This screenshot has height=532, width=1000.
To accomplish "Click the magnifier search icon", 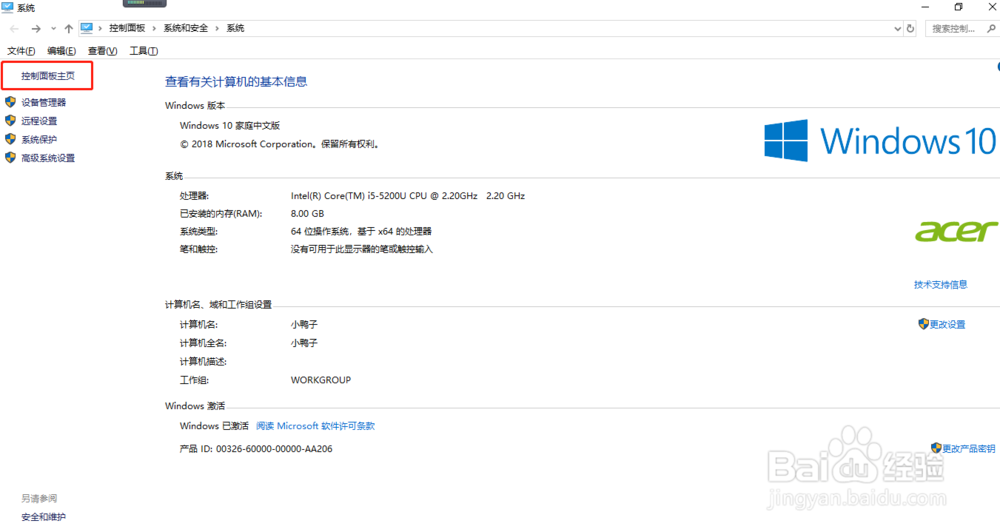I will click(991, 29).
